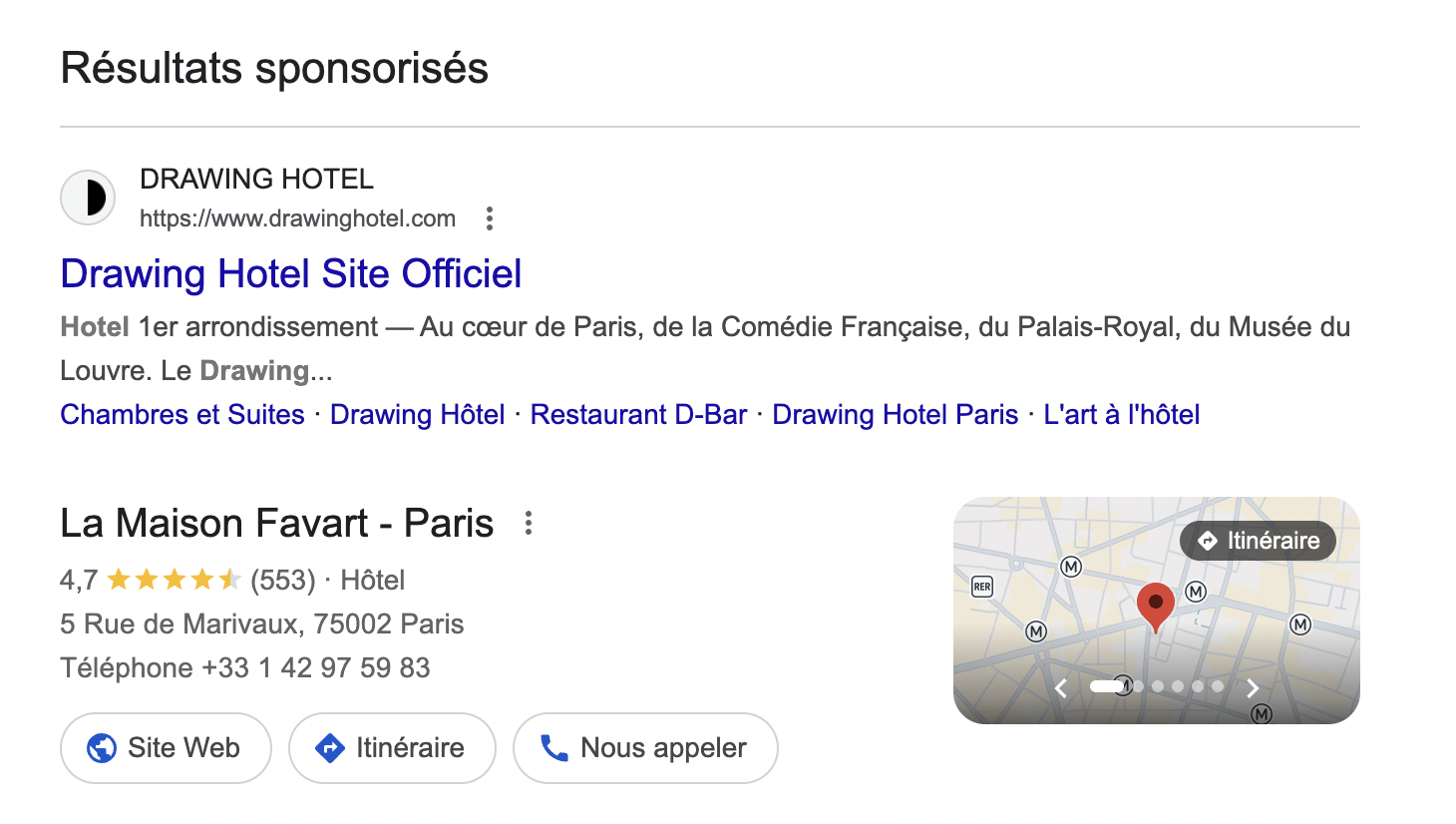
Task: Open the three-dot menu next to La Maison Favart
Action: (x=528, y=523)
